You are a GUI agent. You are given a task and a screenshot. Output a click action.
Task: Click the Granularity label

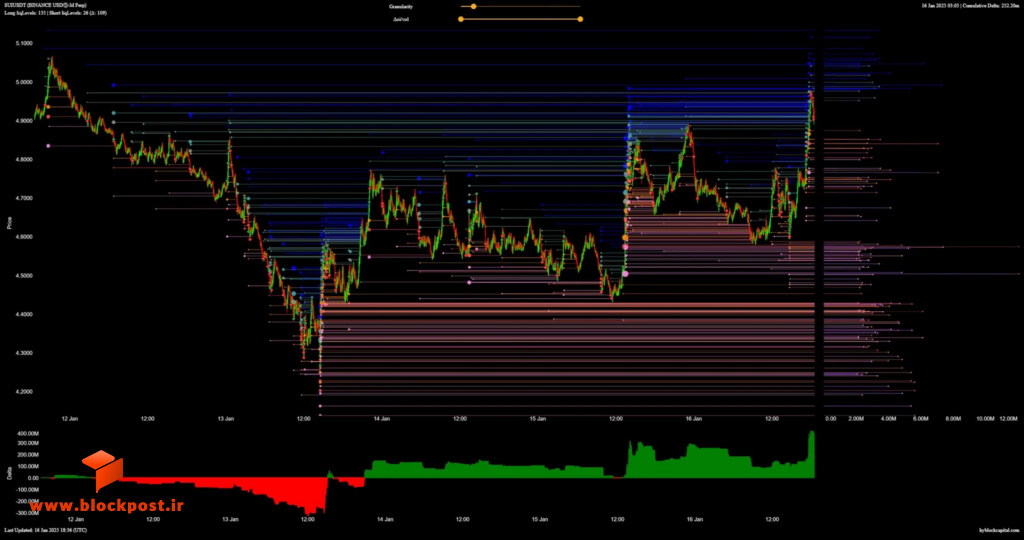click(x=400, y=7)
